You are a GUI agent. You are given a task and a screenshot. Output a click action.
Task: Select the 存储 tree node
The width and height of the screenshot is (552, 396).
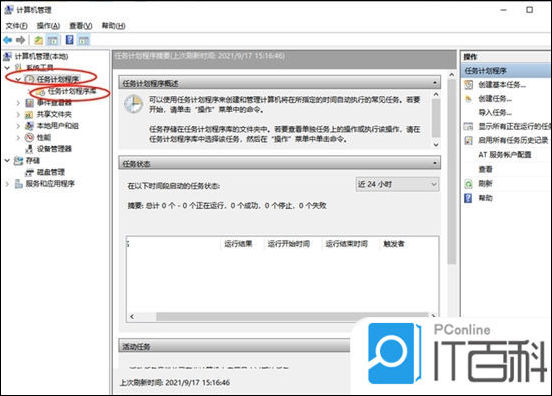(33, 161)
